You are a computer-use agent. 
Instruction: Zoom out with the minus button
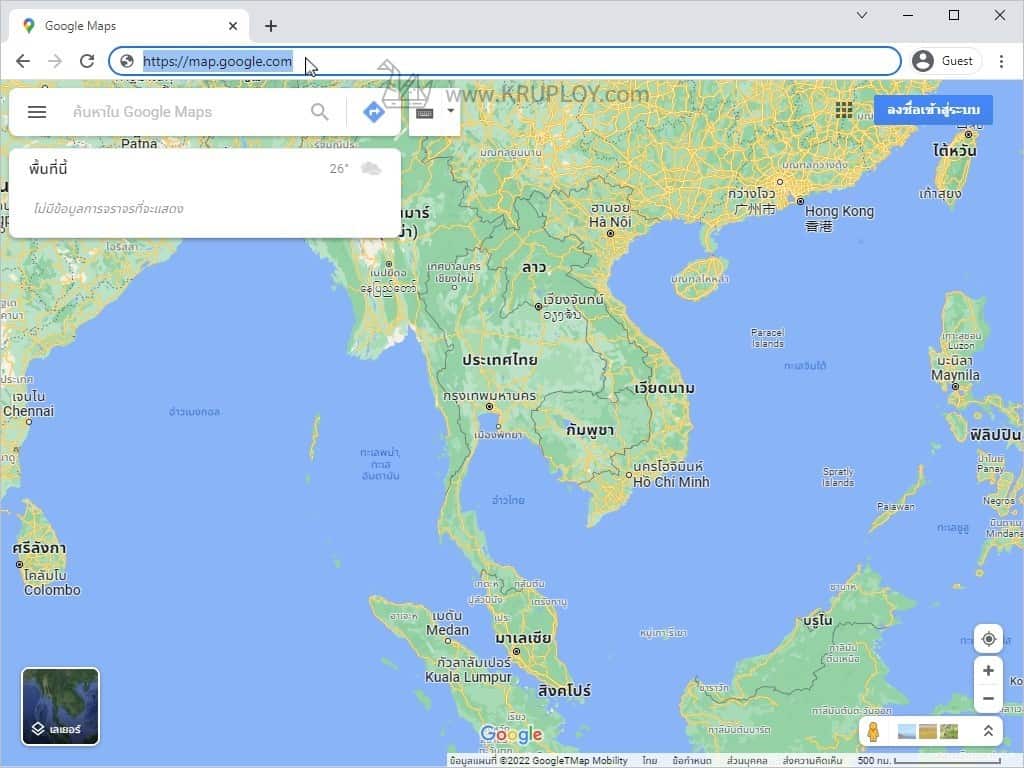pyautogui.click(x=988, y=698)
